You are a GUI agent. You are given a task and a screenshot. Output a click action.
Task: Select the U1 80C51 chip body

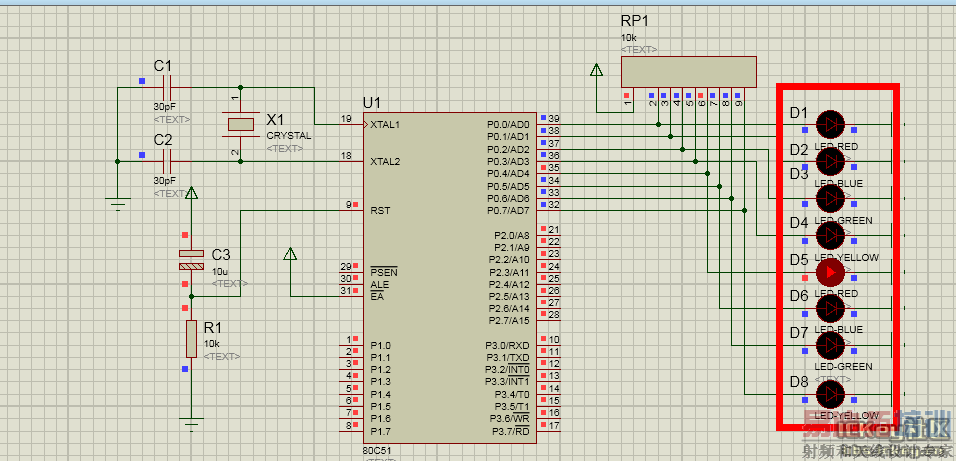pos(448,275)
